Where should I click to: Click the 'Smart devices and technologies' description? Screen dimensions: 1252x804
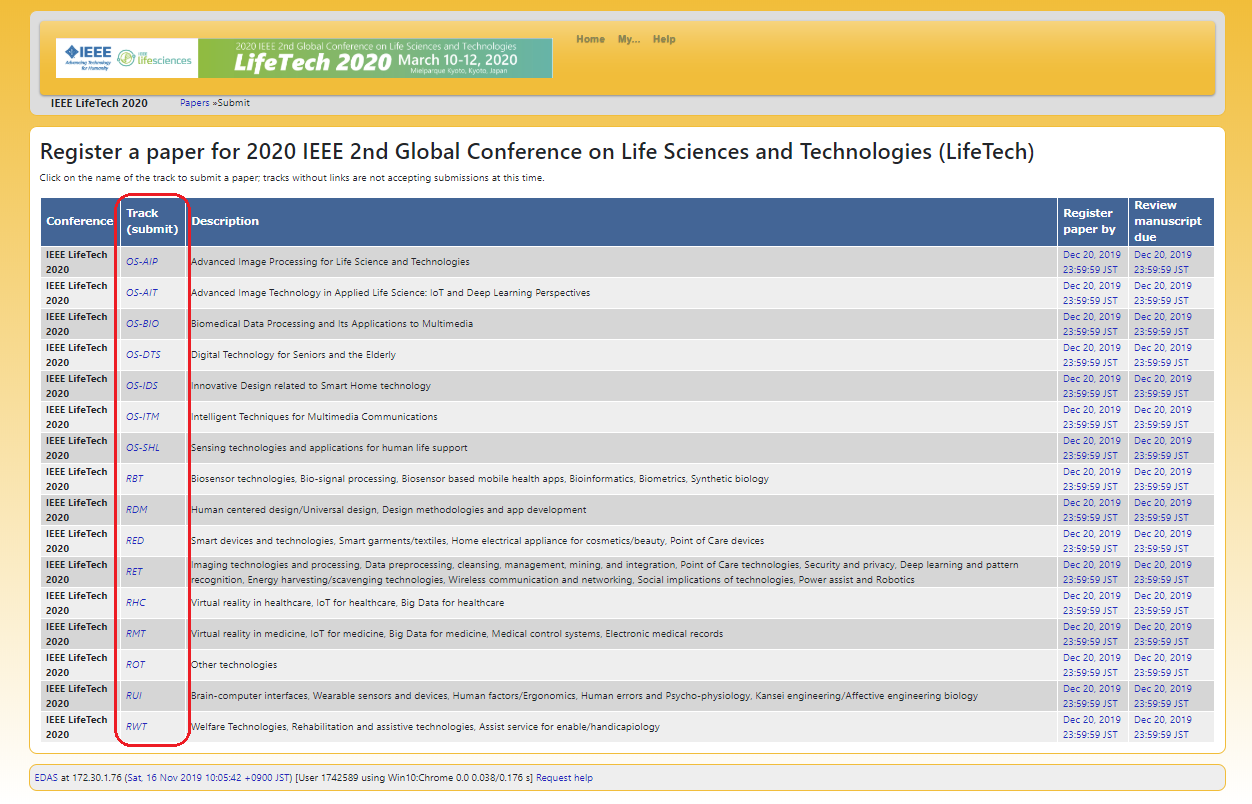tap(477, 541)
